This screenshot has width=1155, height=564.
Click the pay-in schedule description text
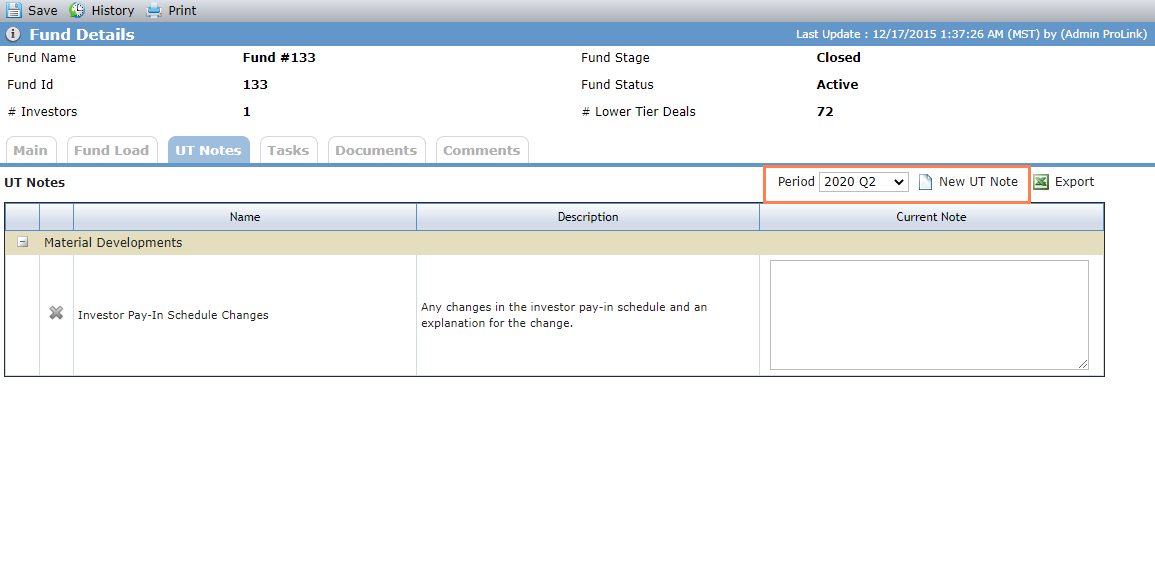564,315
